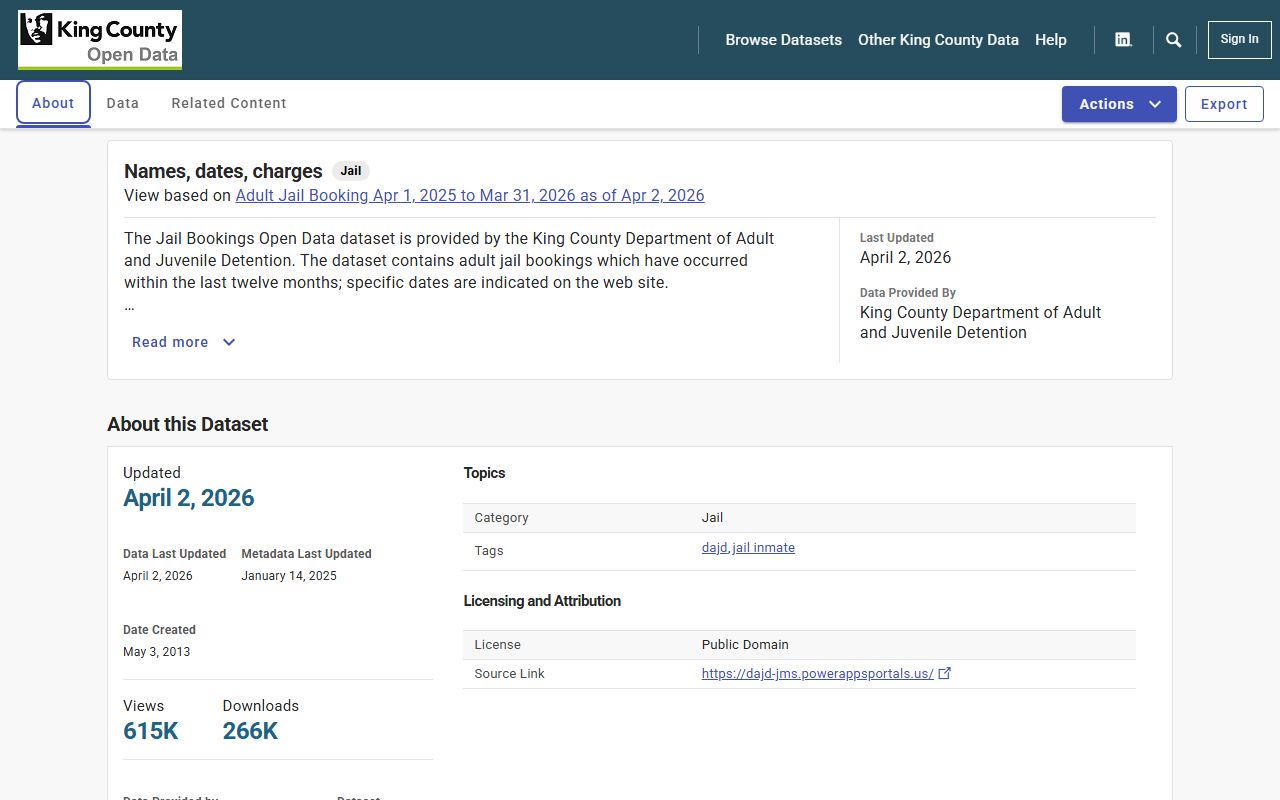Click the 'Licensing and Attribution' heading
The image size is (1280, 800).
point(542,601)
